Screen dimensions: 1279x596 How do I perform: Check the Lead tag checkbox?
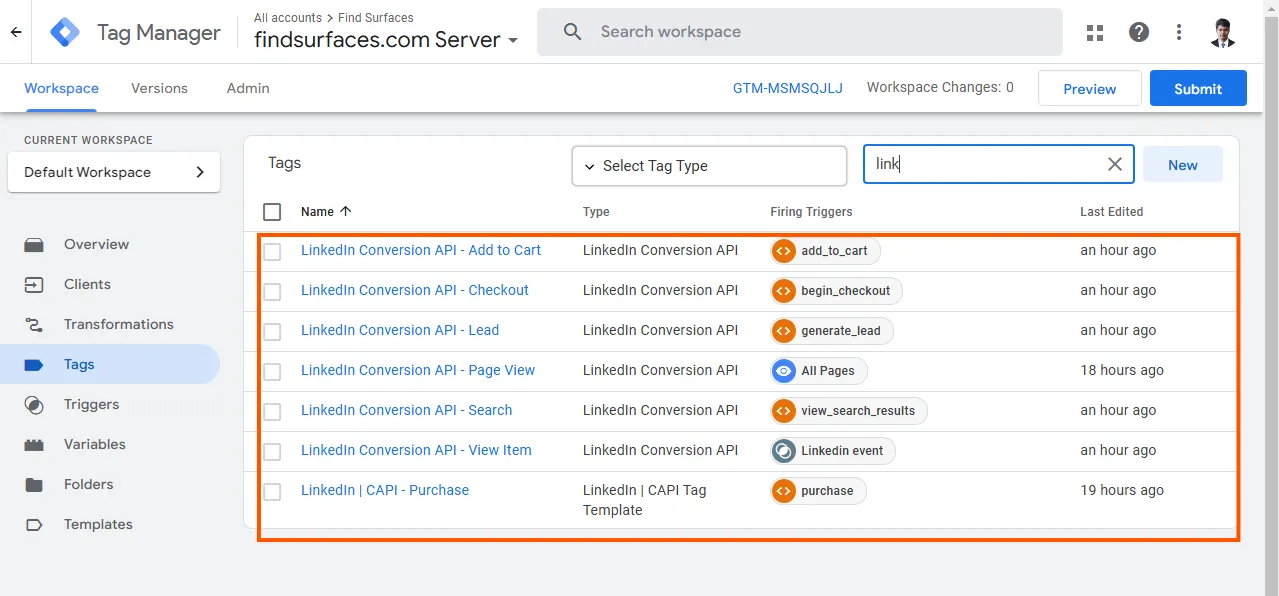(x=272, y=331)
